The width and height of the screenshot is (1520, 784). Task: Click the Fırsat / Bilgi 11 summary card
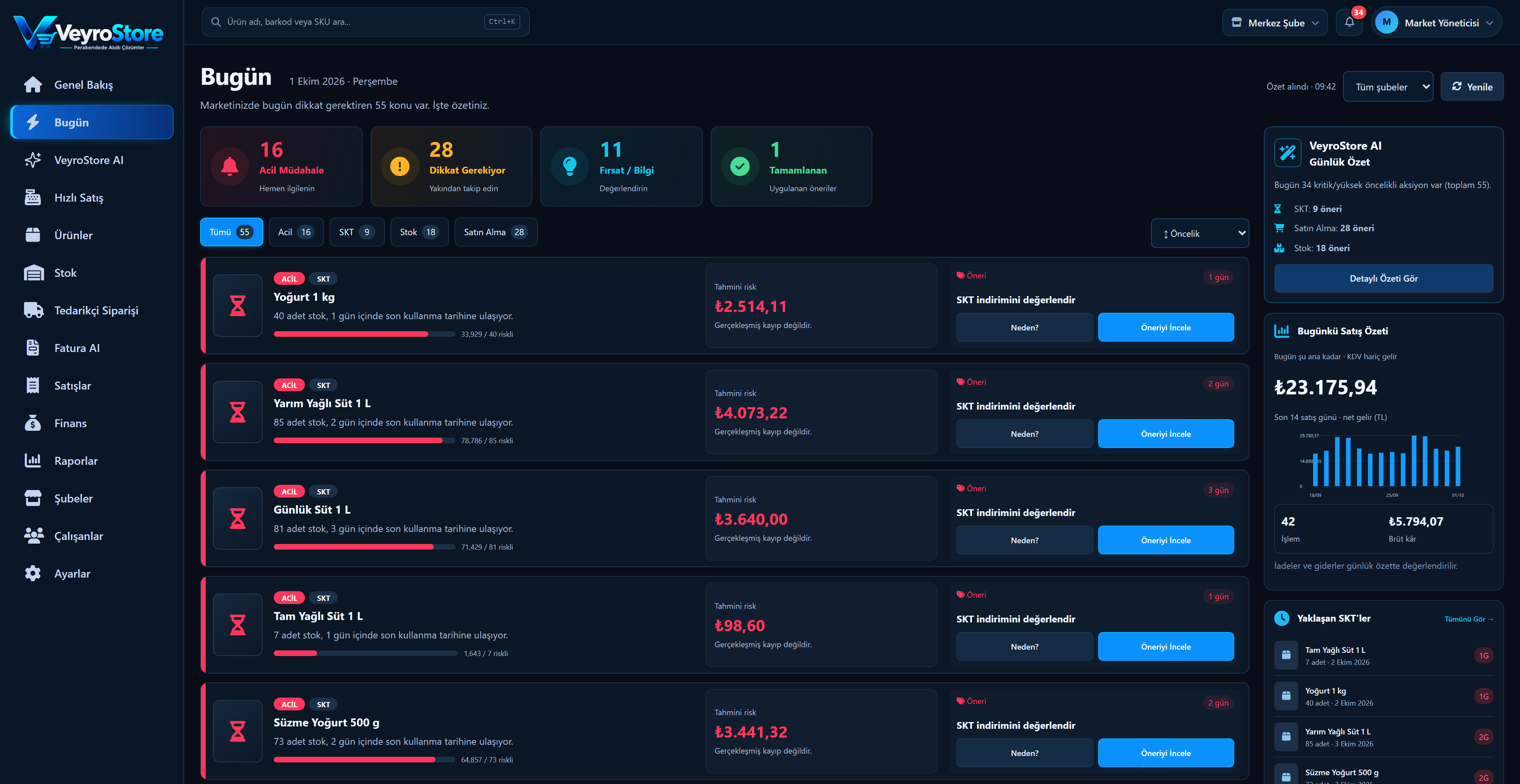[622, 166]
